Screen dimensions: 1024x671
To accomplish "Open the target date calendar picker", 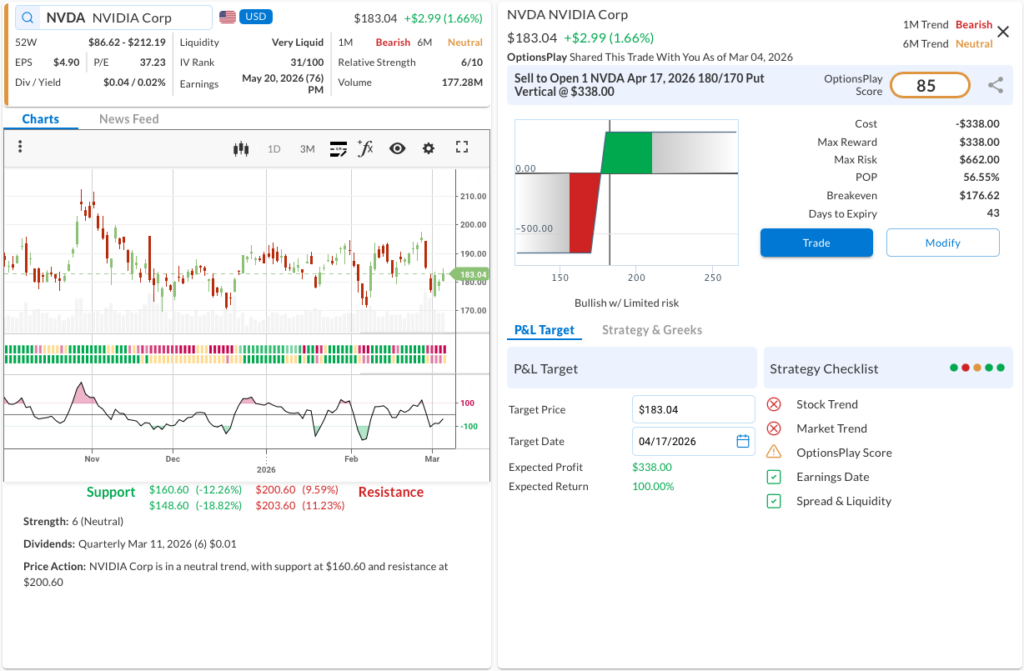I will pyautogui.click(x=743, y=441).
